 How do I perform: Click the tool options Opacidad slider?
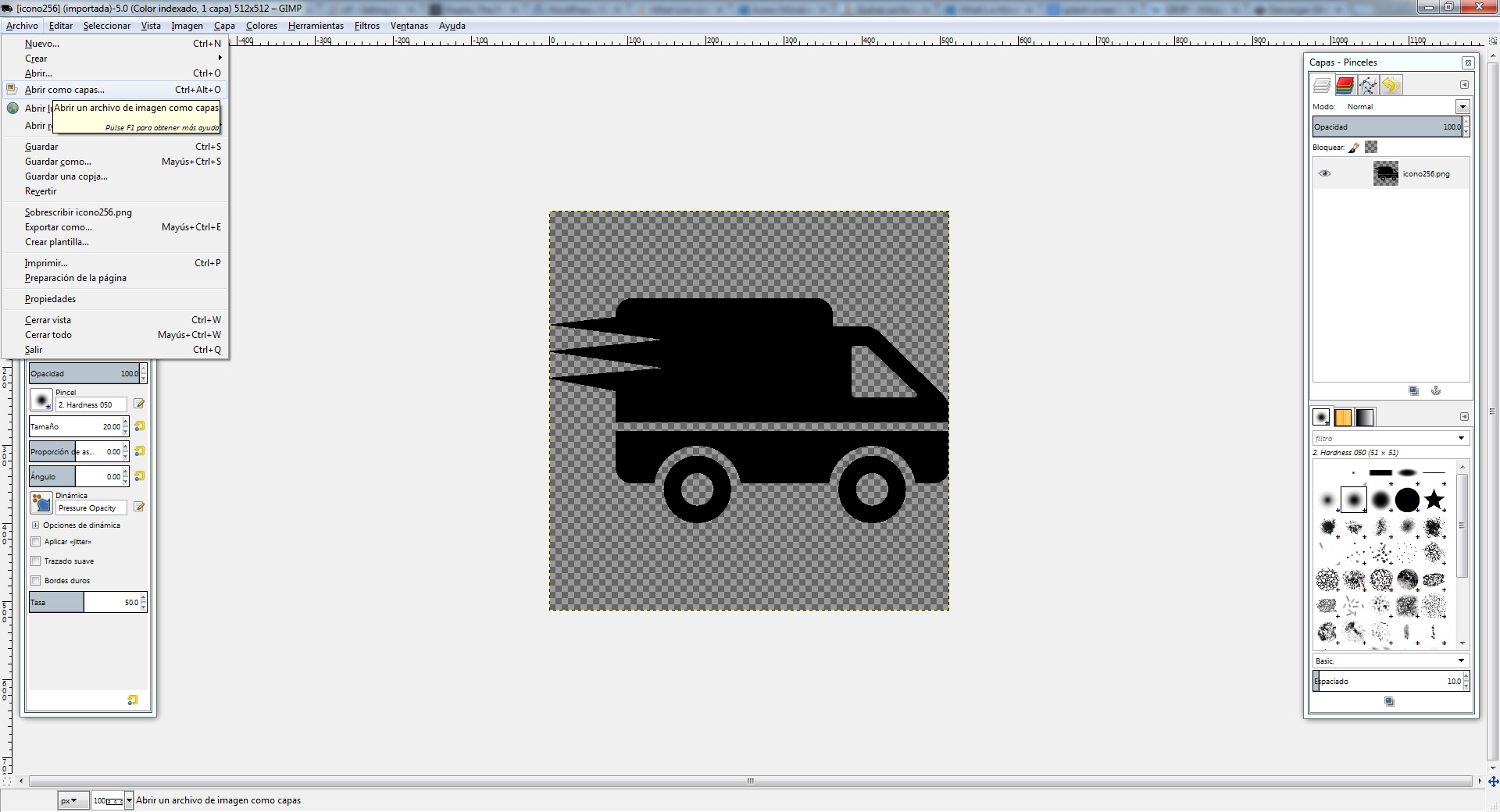[x=84, y=373]
